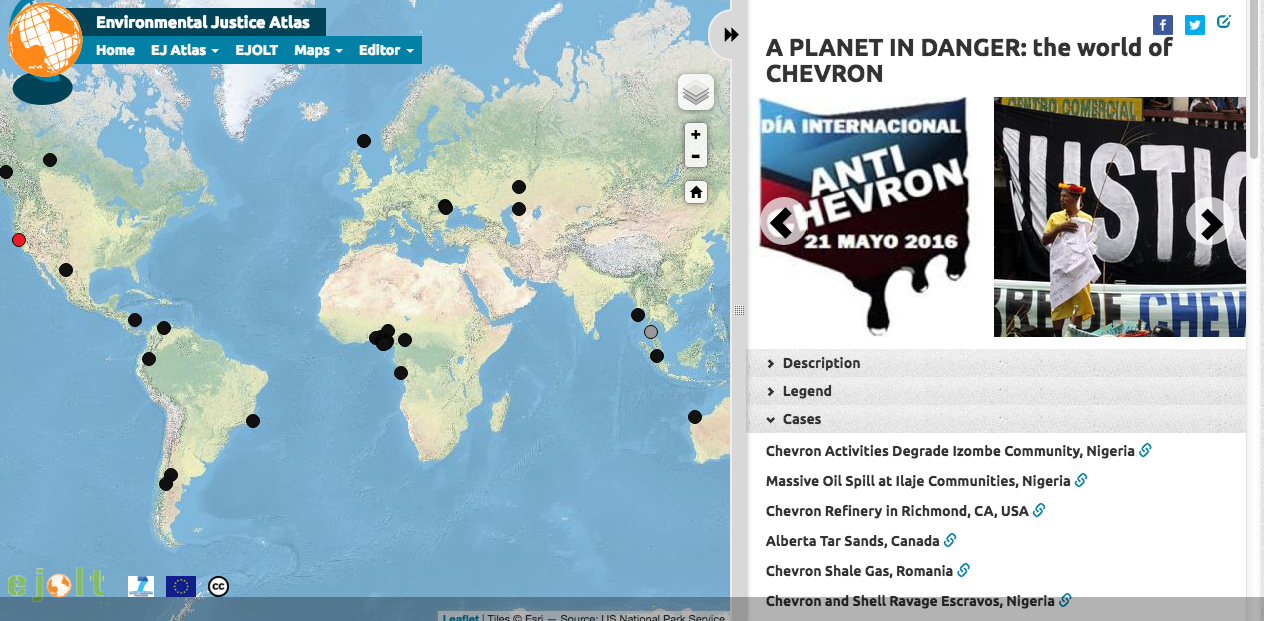Viewport: 1264px width, 621px height.
Task: Open link icon beside Alberta Tar Sands
Action: coord(950,540)
